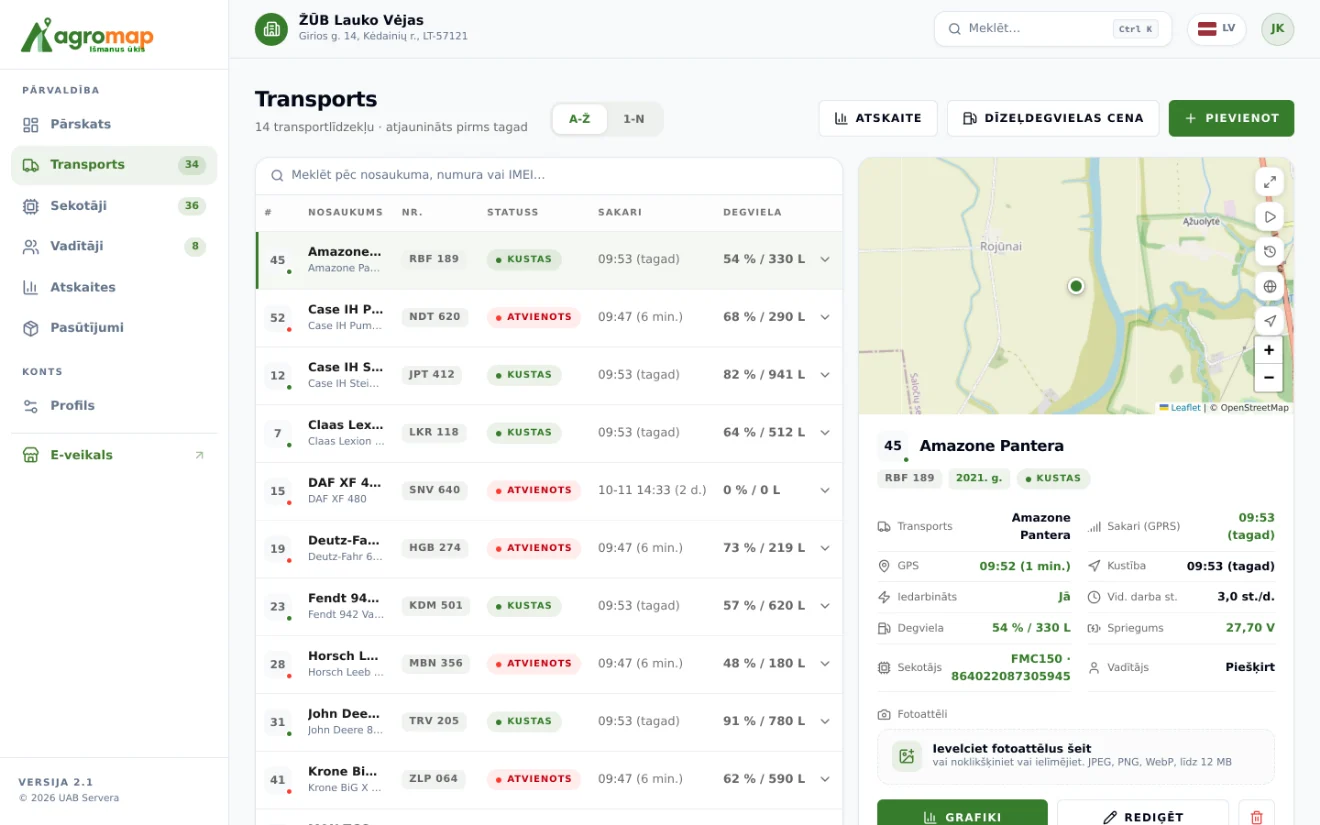Open Pārskats in sidebar
This screenshot has height=825, width=1320.
114,124
